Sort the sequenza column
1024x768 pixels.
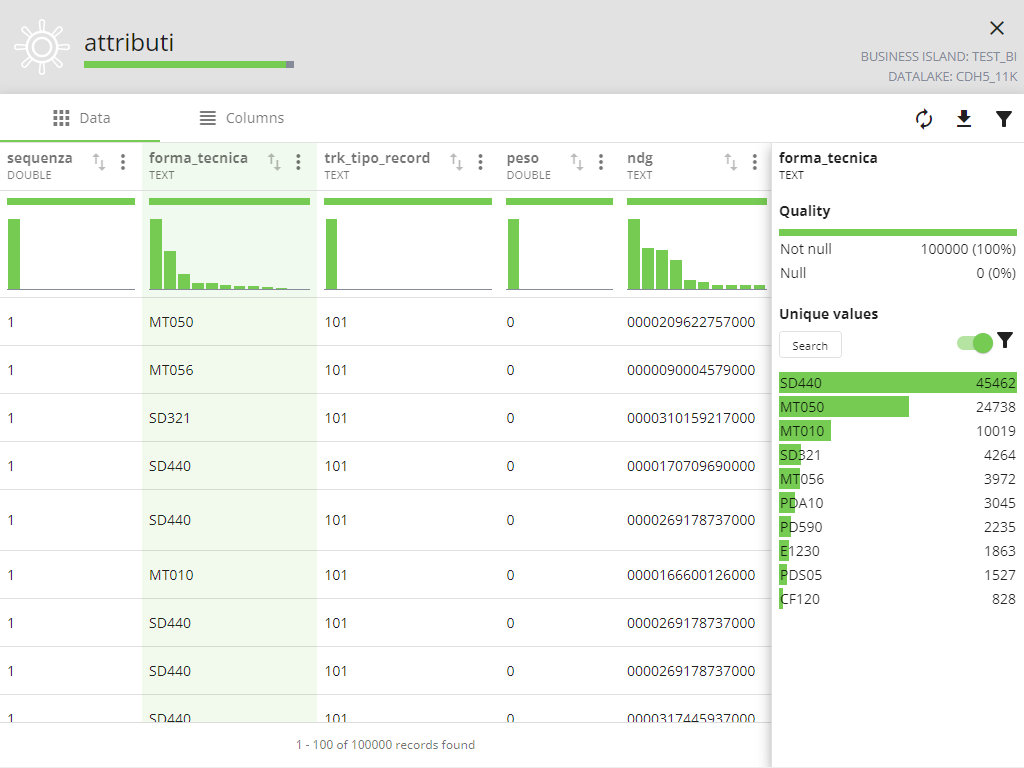[99, 162]
